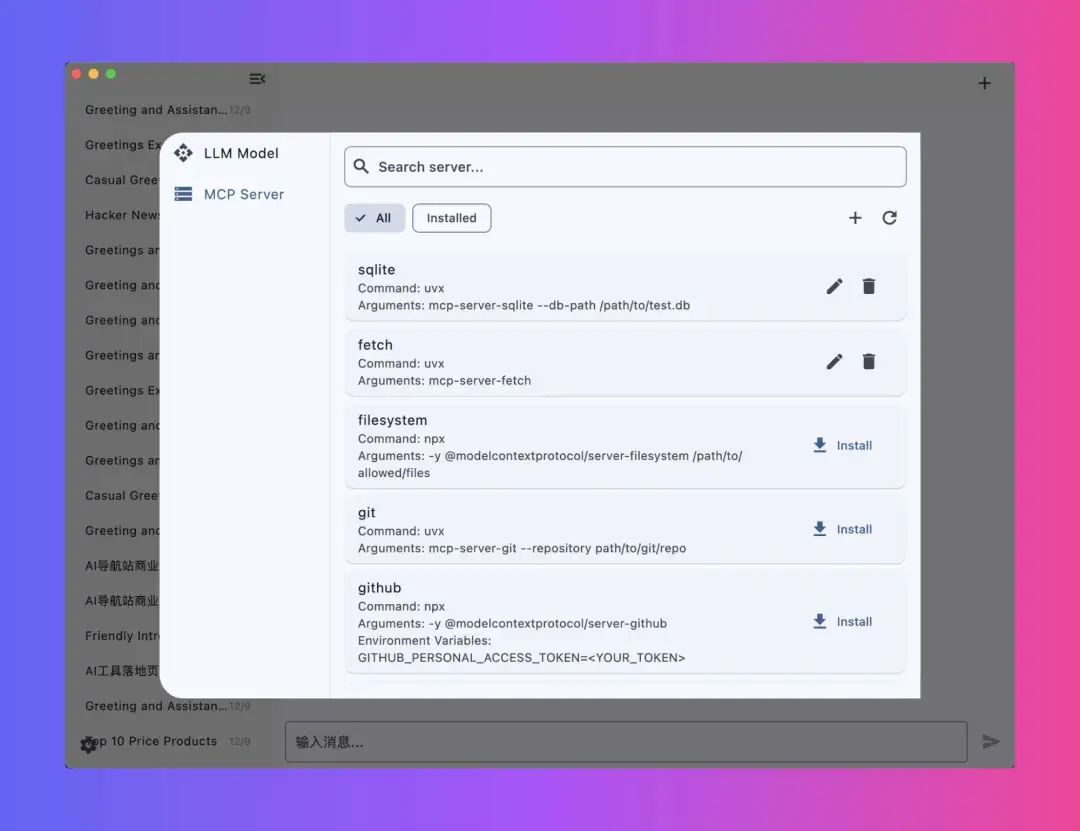Edit the fetch server entry
The image size is (1080, 831).
(834, 362)
